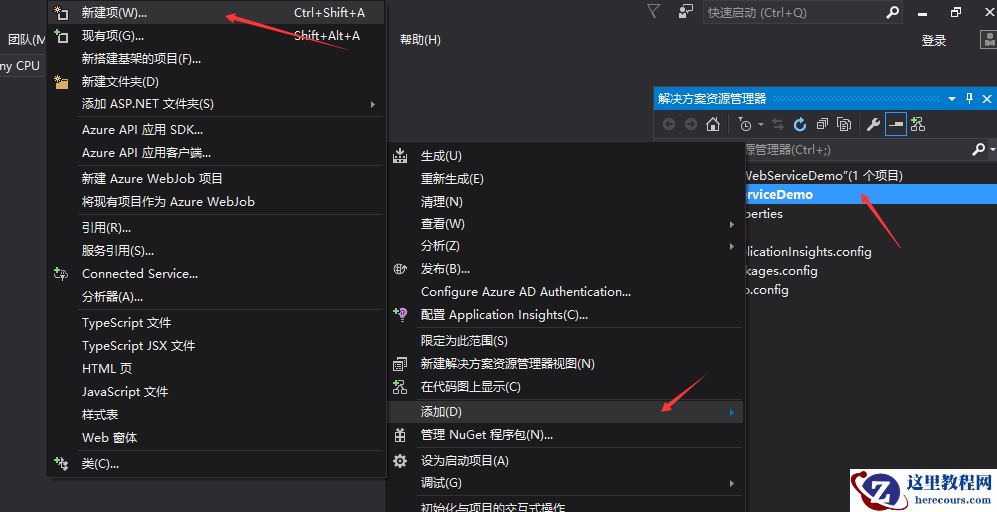Expand the 分析(Z) submenu arrow
This screenshot has width=997, height=512.
pyautogui.click(x=732, y=246)
